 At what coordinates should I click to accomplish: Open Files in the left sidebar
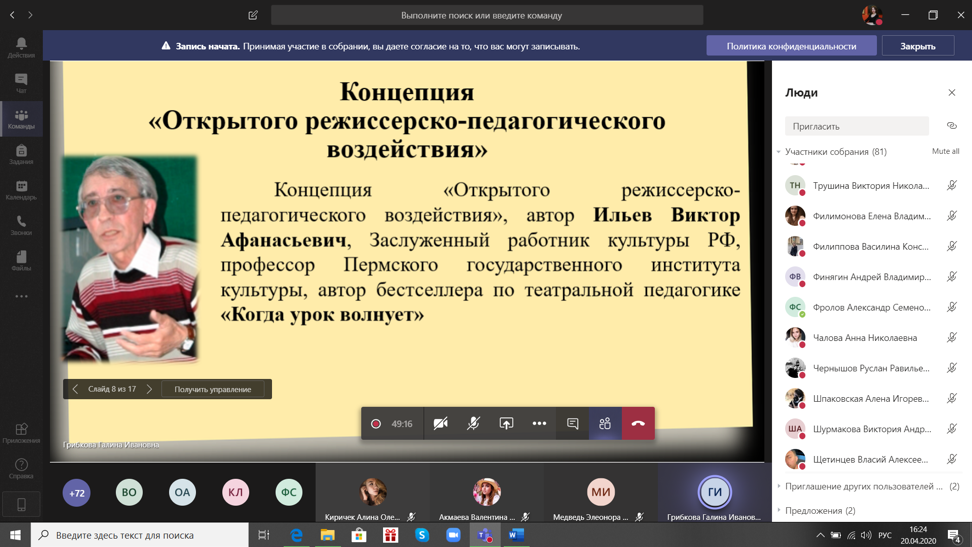tap(21, 260)
